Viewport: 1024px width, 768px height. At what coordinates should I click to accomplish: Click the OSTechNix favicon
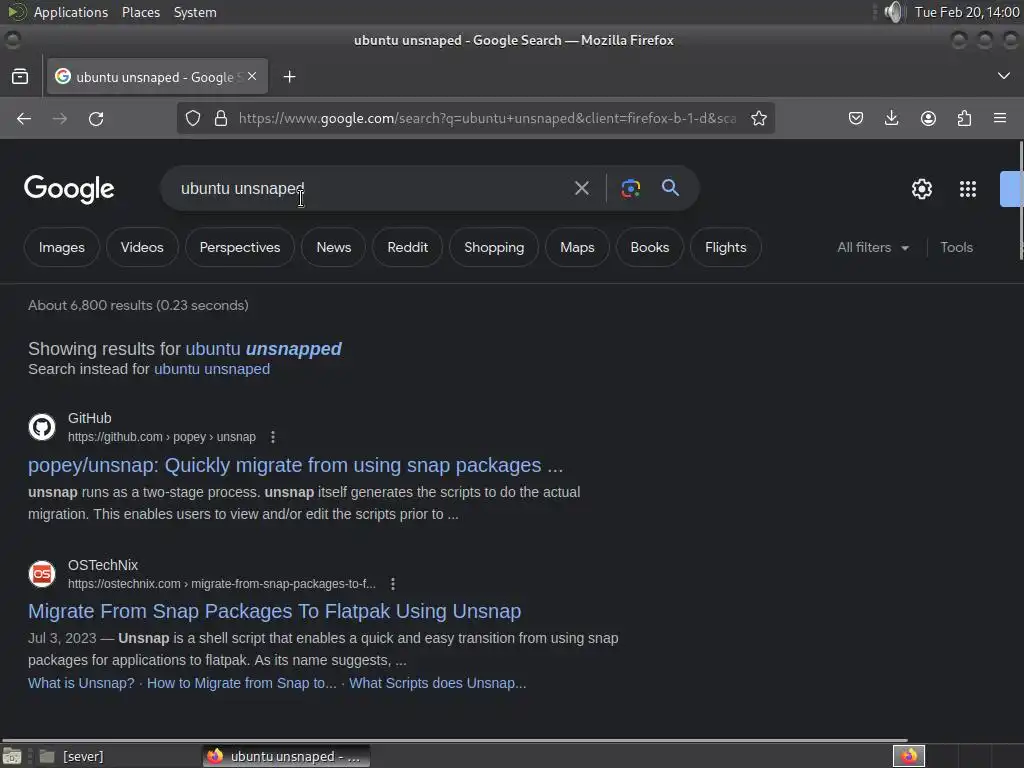[x=42, y=574]
